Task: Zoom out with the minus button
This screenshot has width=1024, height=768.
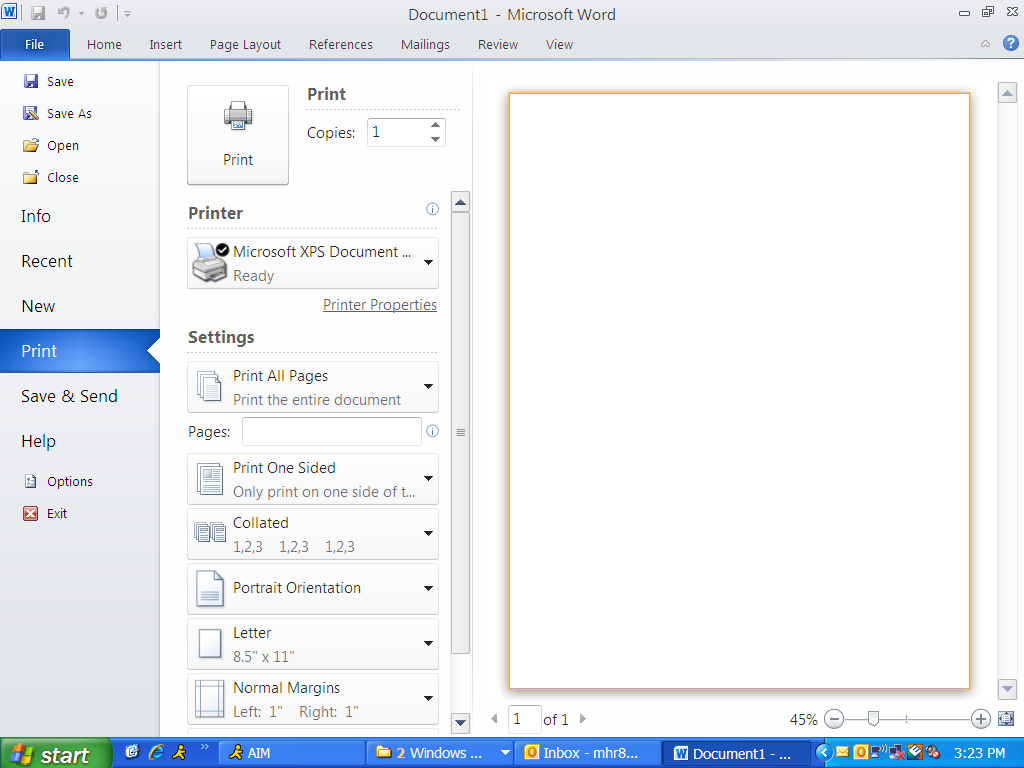Action: pos(834,719)
